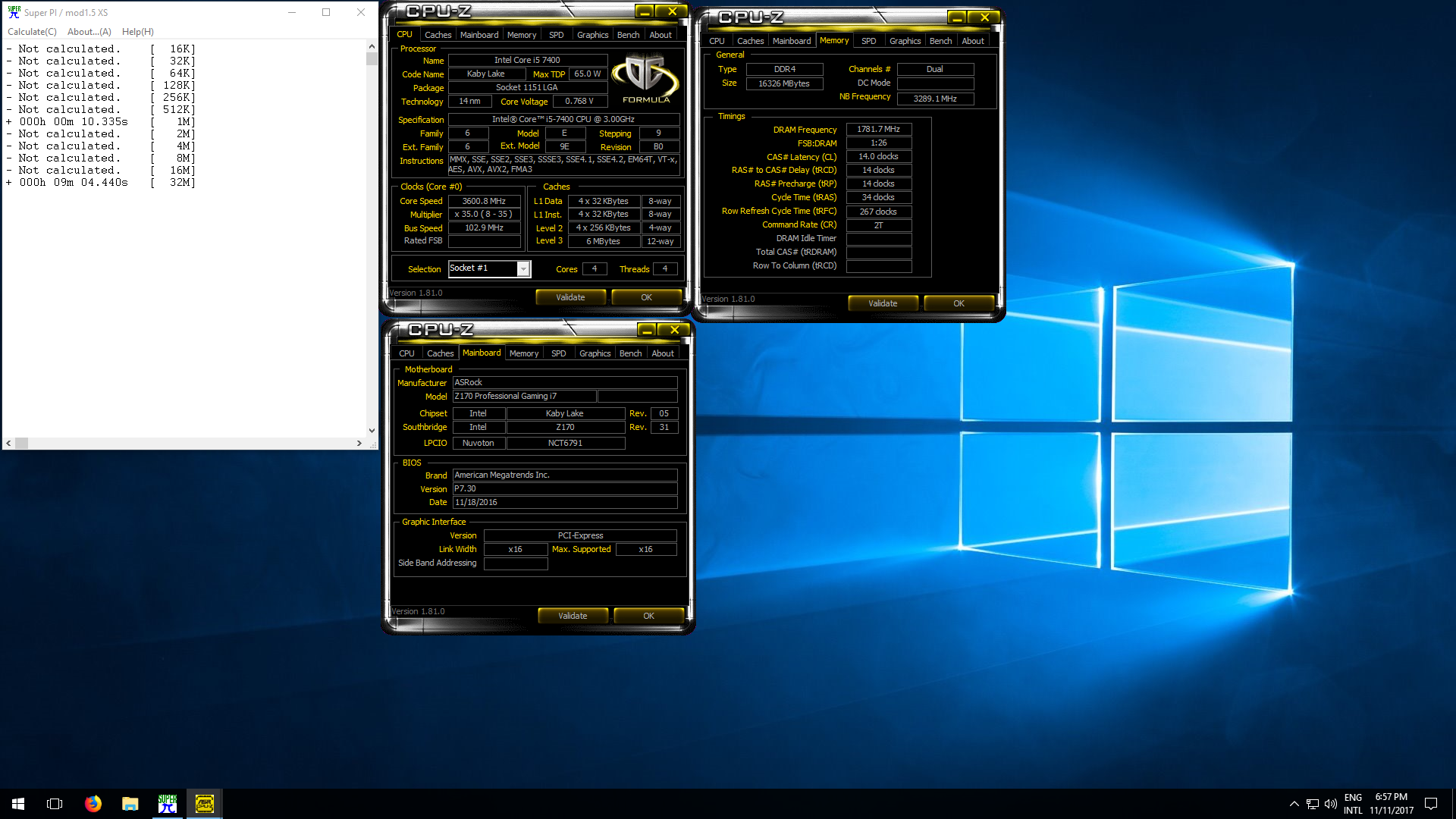Click Validate in the Mainboard tab window
Image resolution: width=1456 pixels, height=819 pixels.
[573, 616]
